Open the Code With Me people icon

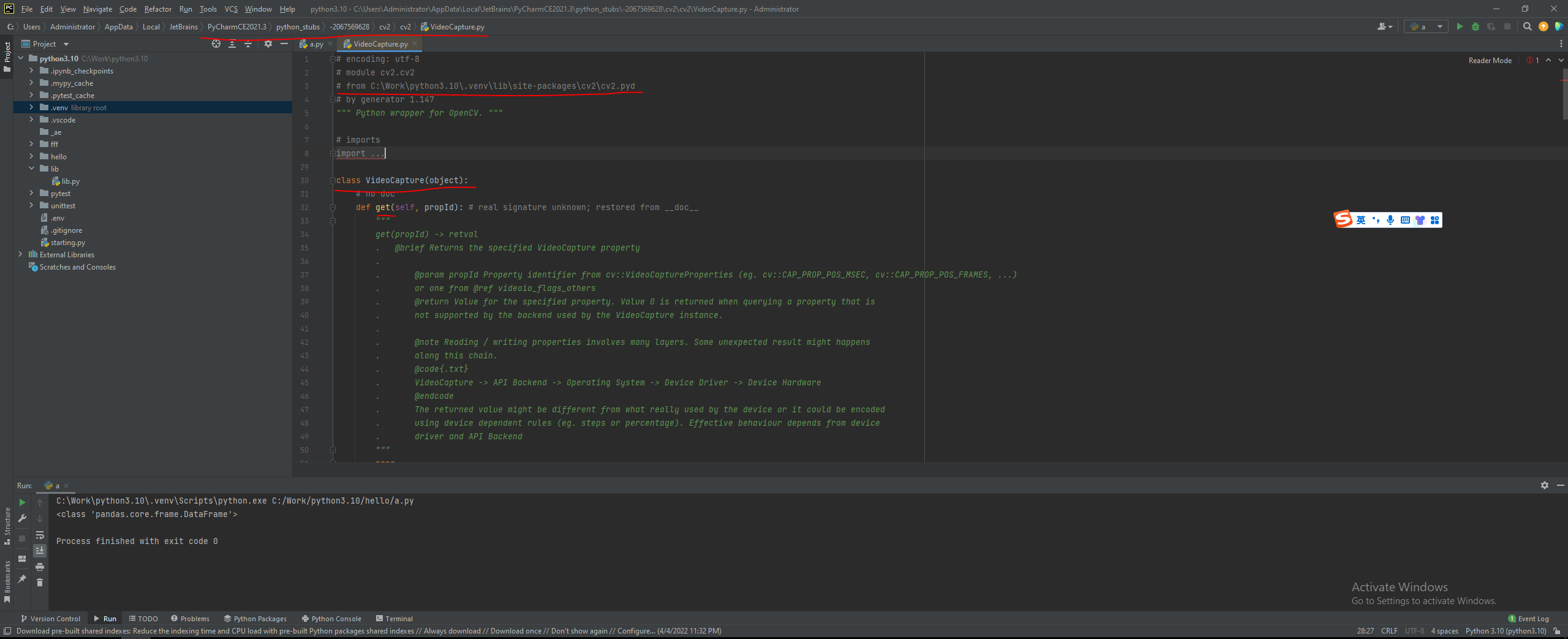[x=1385, y=26]
